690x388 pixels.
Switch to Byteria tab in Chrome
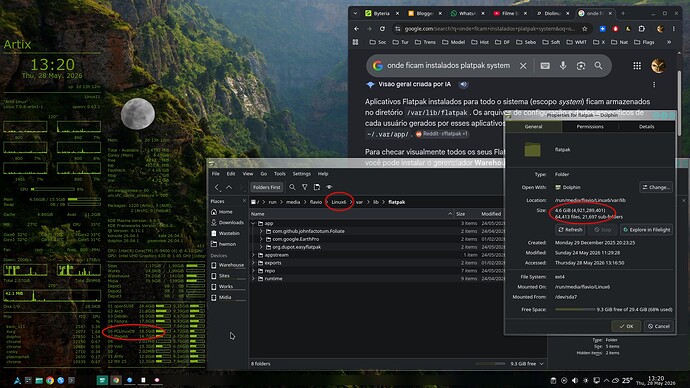381,14
